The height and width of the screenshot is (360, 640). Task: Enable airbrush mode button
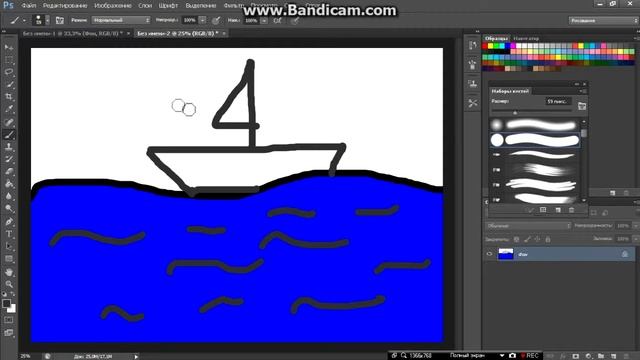click(x=278, y=20)
